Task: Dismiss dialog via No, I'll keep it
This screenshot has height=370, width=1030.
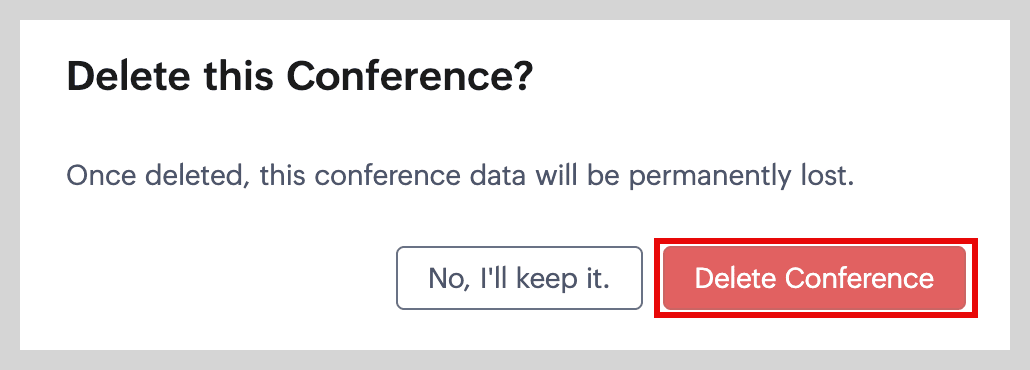Action: coord(519,278)
